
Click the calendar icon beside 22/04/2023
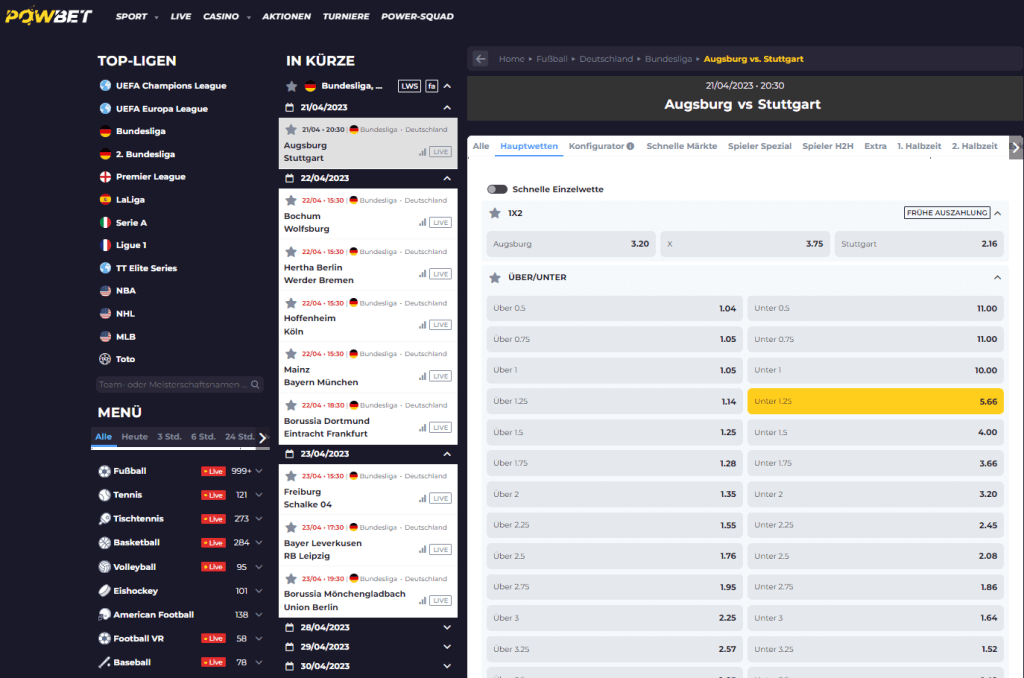coord(290,178)
